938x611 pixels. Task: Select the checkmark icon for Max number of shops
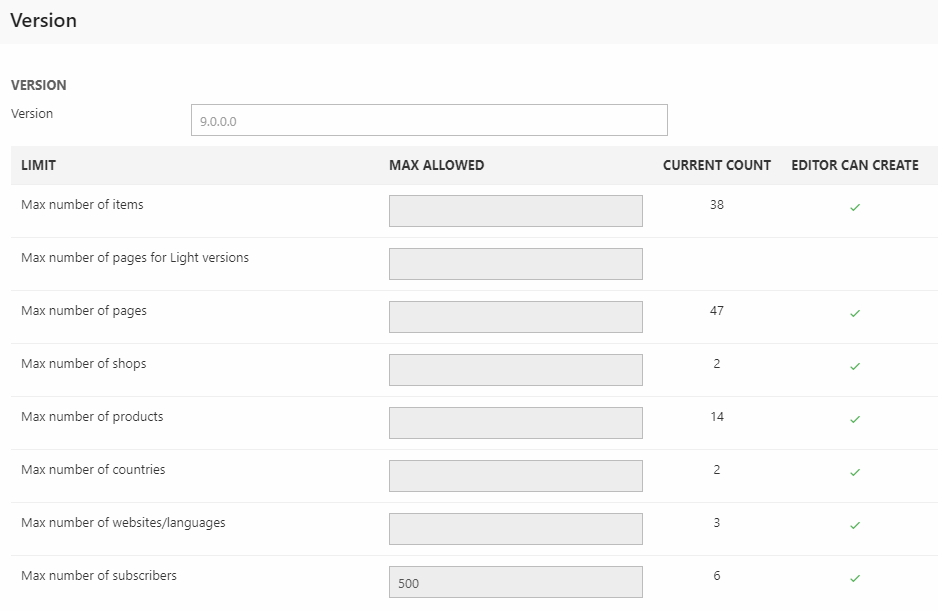(x=854, y=367)
